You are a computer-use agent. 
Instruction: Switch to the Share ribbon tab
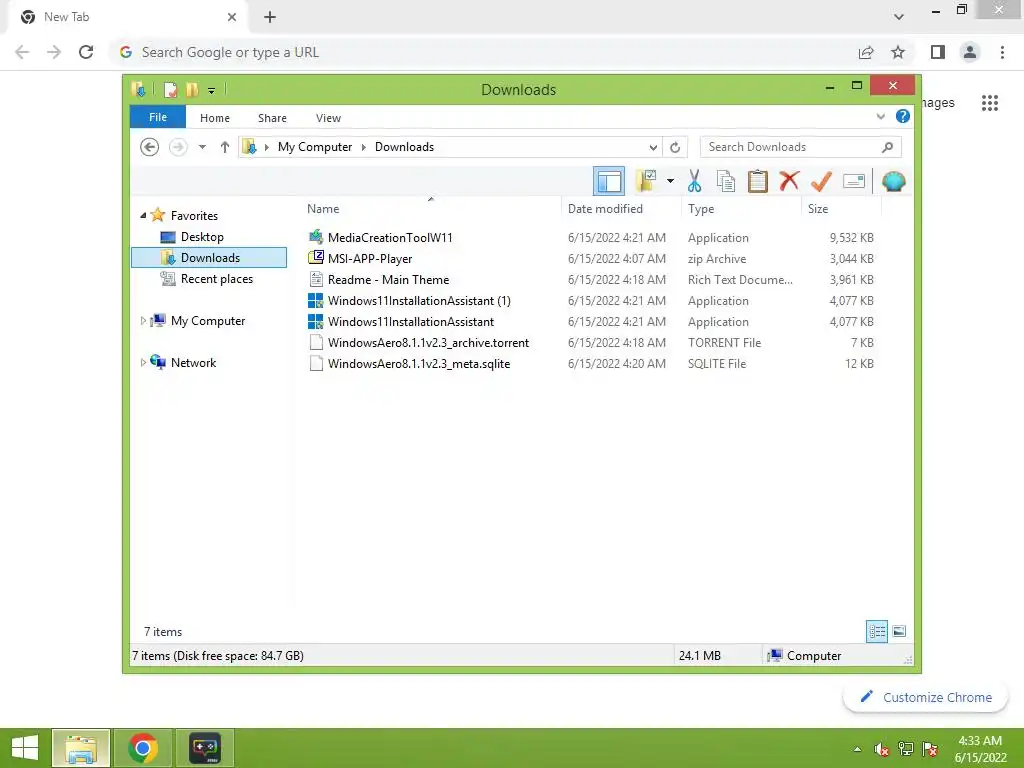pyautogui.click(x=272, y=118)
